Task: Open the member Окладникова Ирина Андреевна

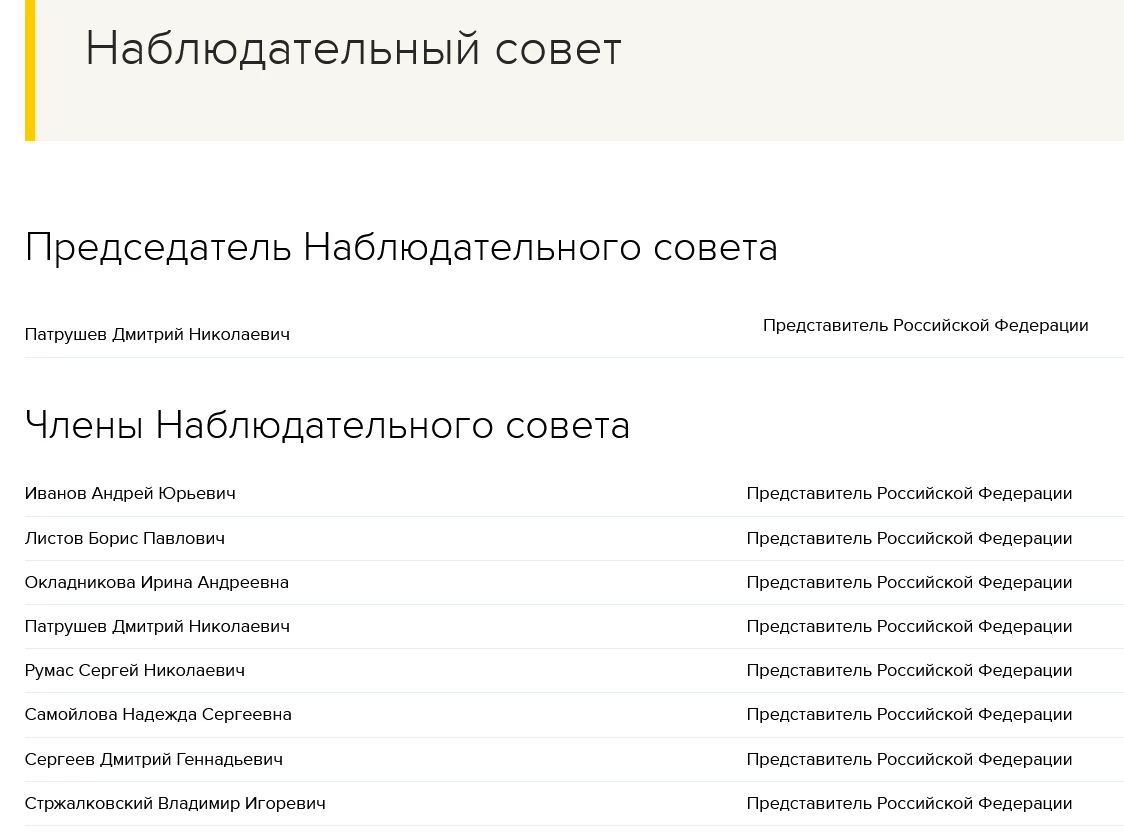Action: click(x=157, y=582)
